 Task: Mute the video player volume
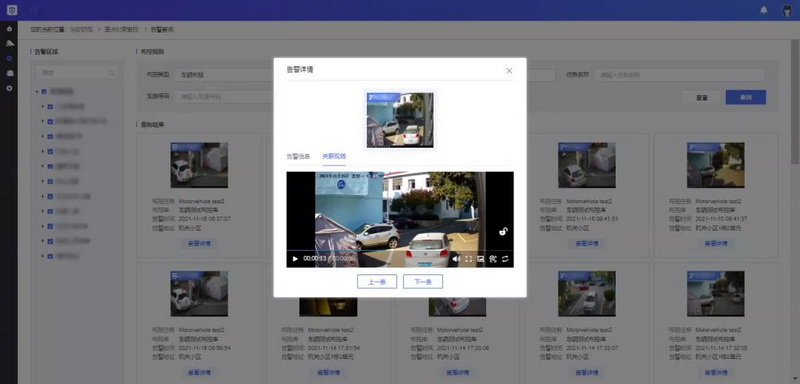tap(456, 259)
